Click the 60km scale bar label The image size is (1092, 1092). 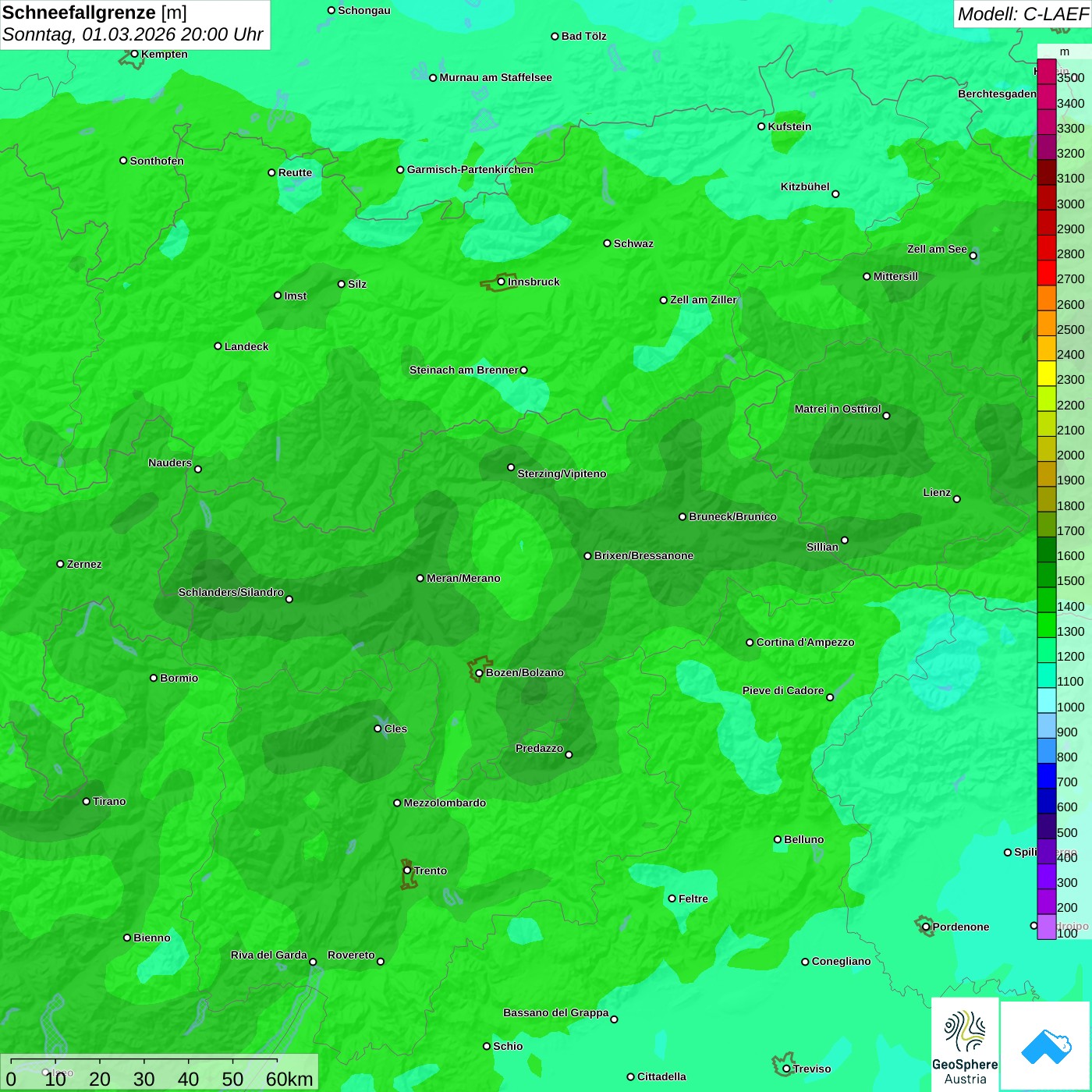(x=289, y=1079)
